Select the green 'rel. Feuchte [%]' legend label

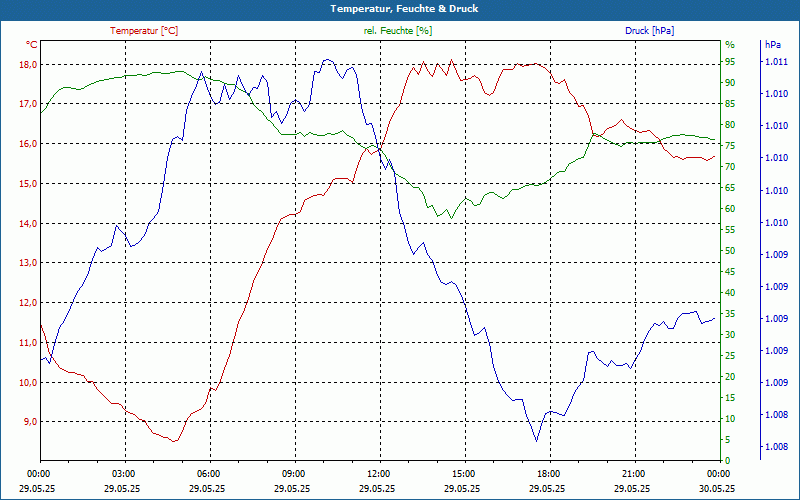(398, 31)
